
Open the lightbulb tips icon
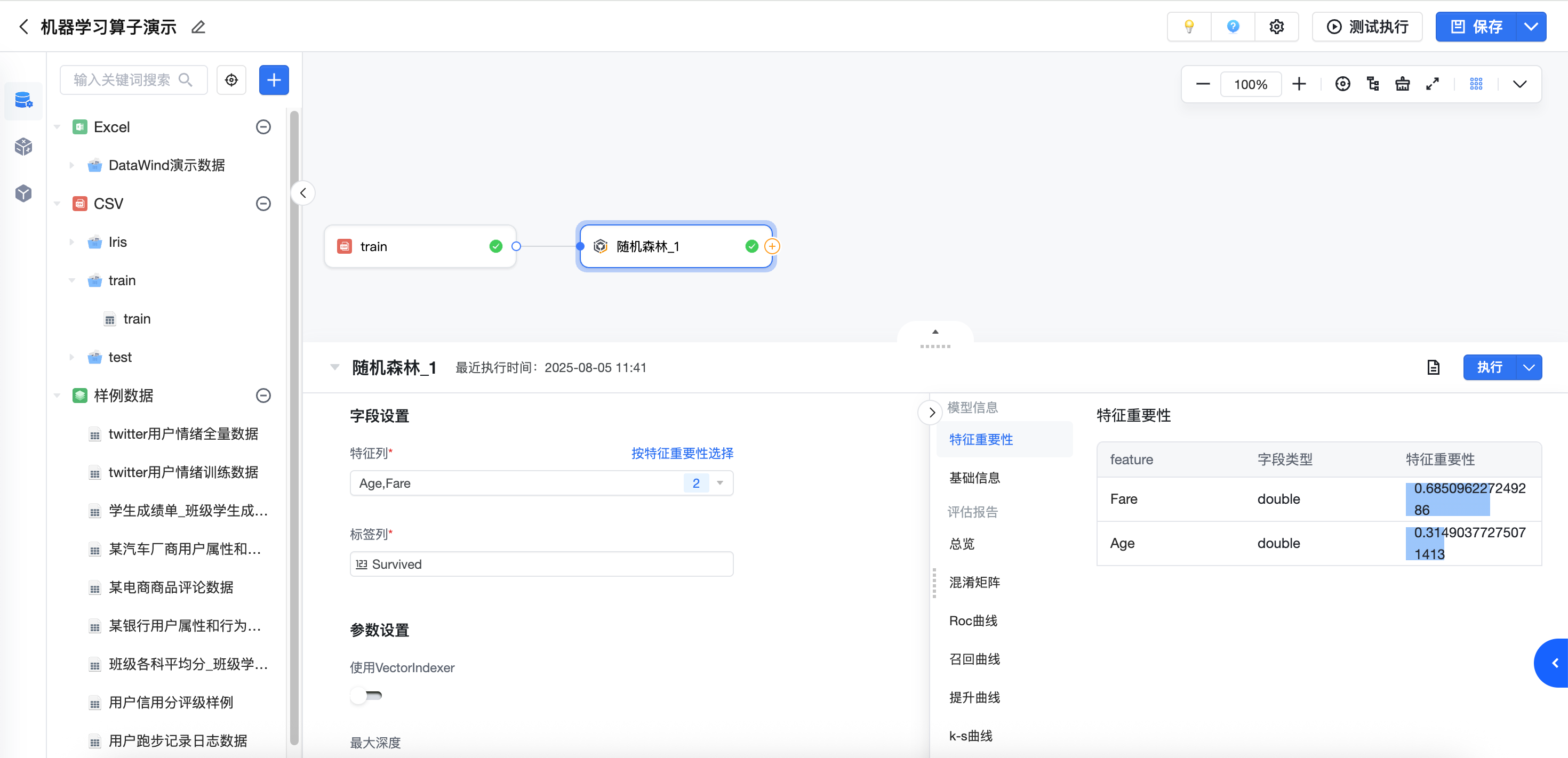(1189, 27)
